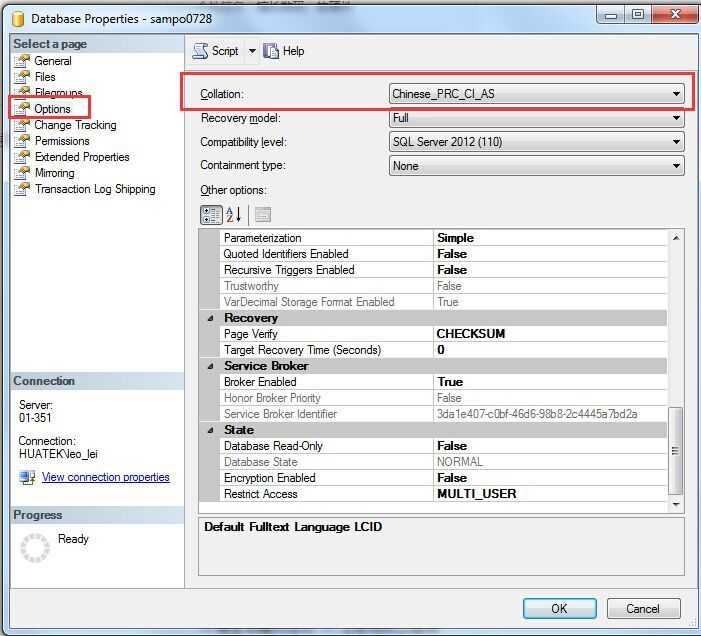This screenshot has height=636, width=701.
Task: Select the Honor Broker Priority row
Action: tap(443, 398)
